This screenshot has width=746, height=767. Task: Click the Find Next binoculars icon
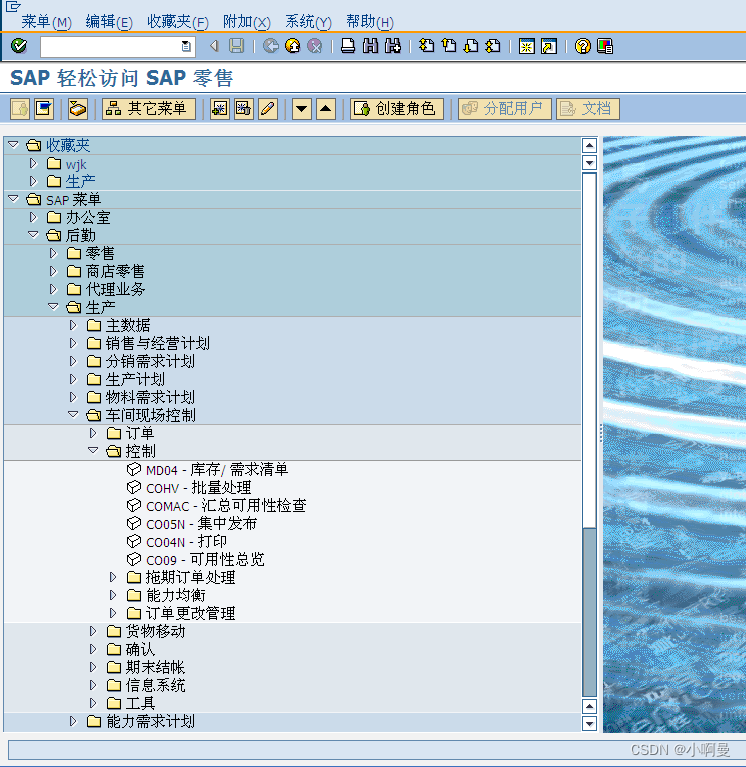coord(393,46)
